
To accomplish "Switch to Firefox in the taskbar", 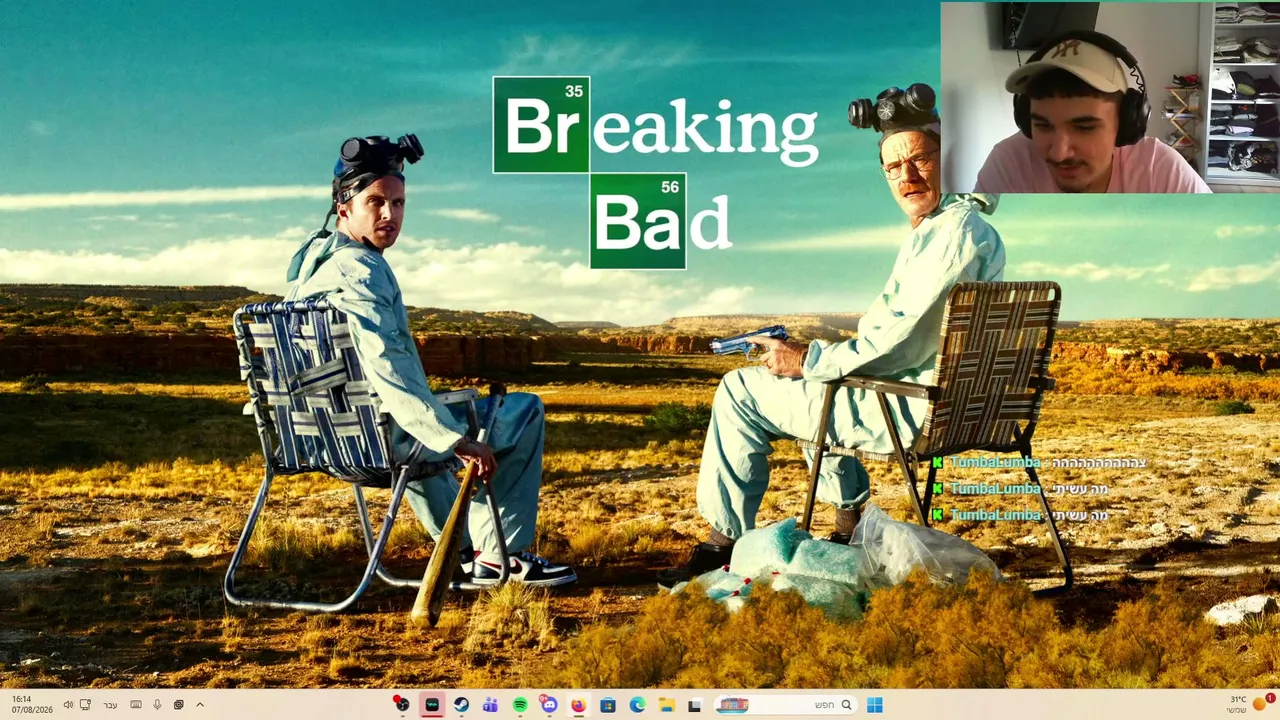I will coord(578,705).
